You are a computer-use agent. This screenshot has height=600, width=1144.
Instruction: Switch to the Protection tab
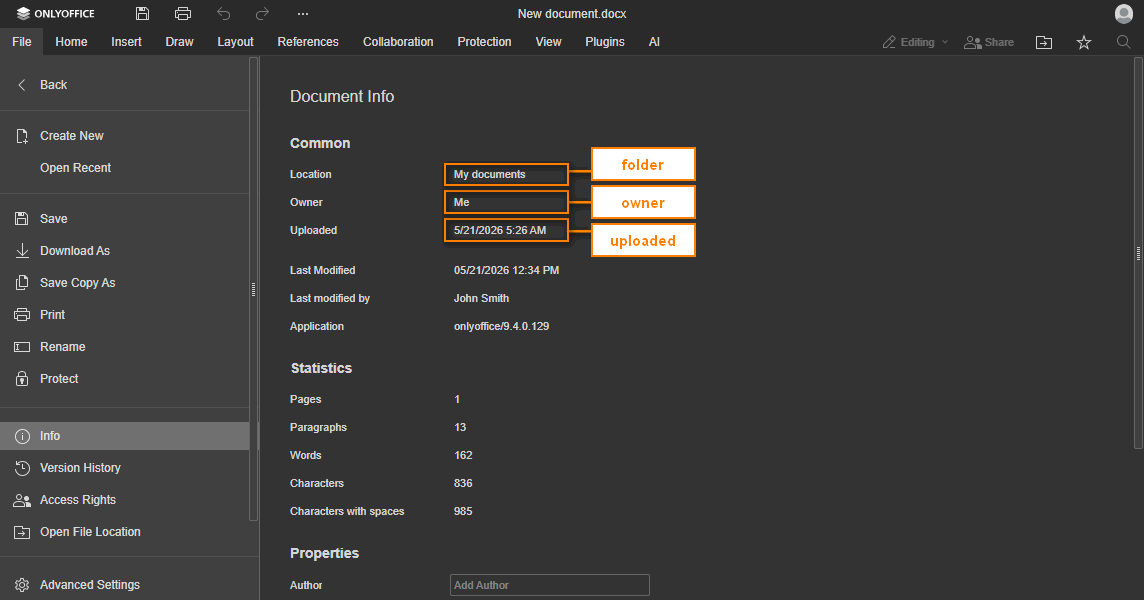(484, 42)
